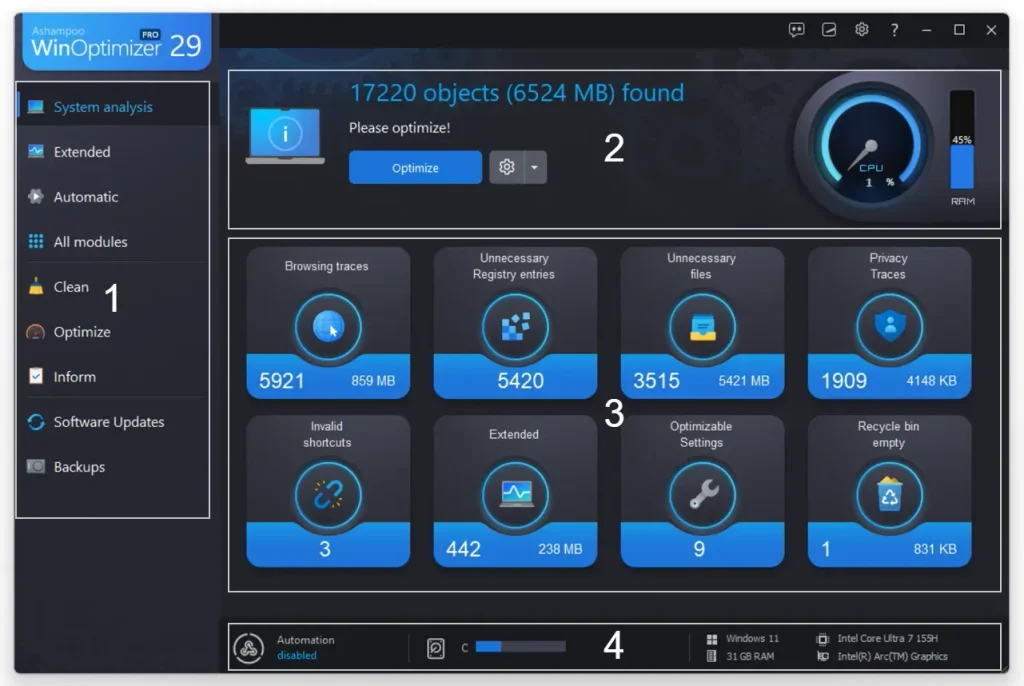Image resolution: width=1024 pixels, height=686 pixels.
Task: Click the 831 KB recycle bin size
Action: click(x=935, y=549)
